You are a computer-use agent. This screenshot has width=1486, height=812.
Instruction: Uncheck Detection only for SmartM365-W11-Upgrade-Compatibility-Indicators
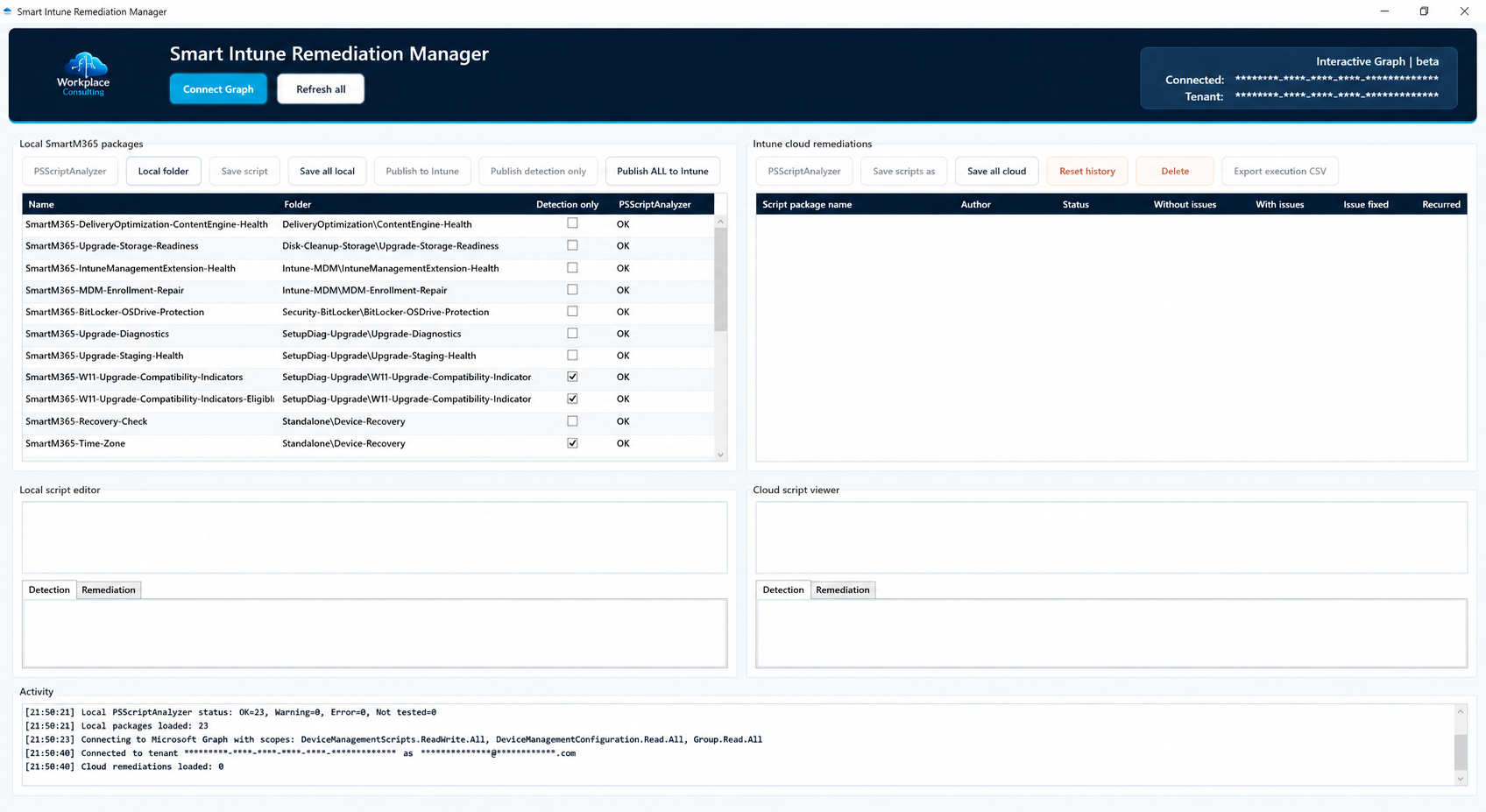coord(572,377)
